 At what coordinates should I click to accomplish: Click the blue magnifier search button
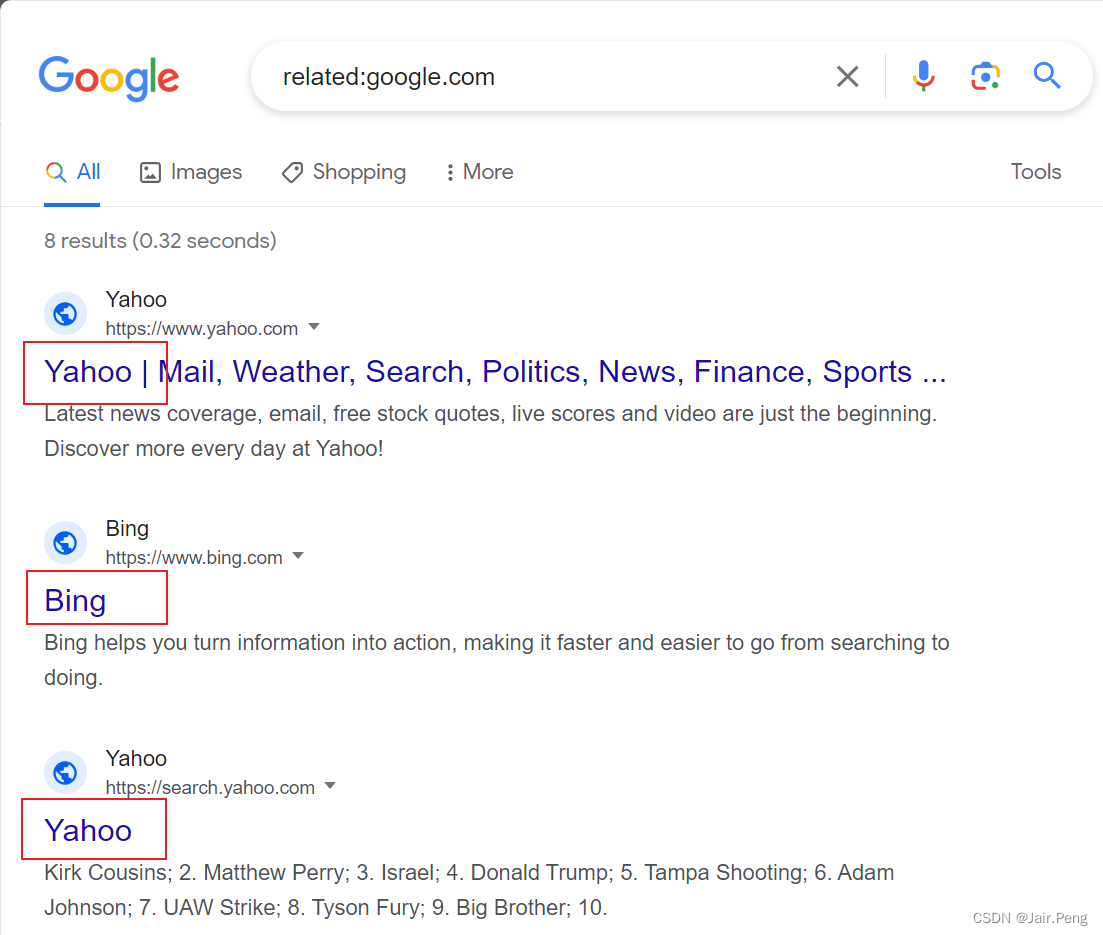pyautogui.click(x=1047, y=75)
